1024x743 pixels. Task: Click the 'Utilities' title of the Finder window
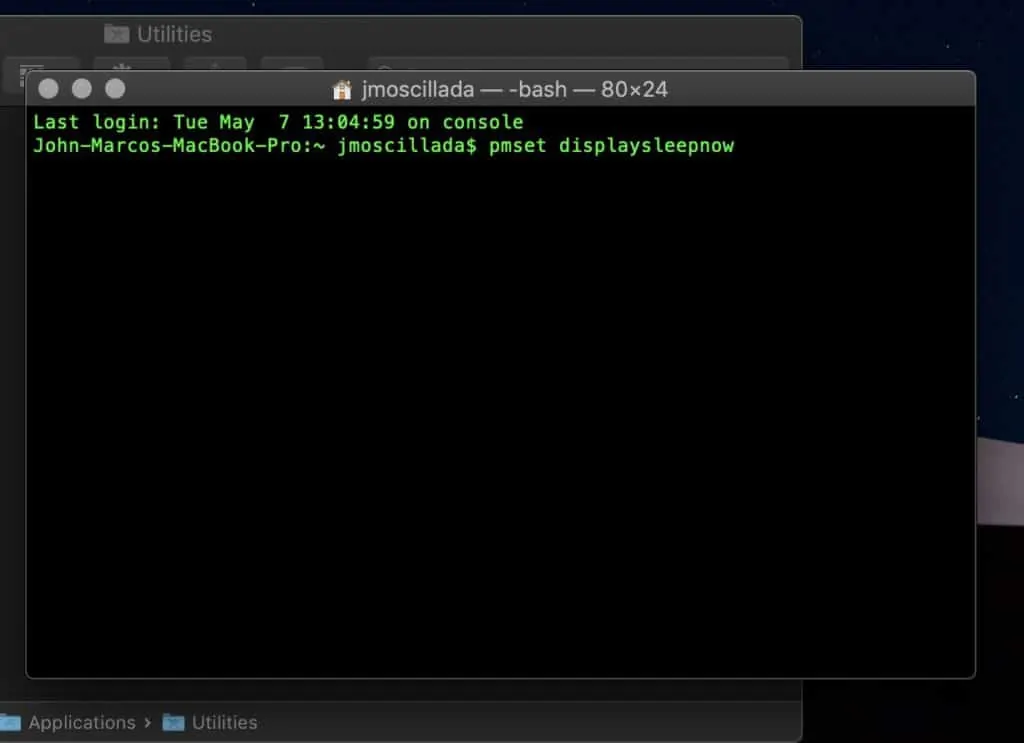pyautogui.click(x=174, y=34)
